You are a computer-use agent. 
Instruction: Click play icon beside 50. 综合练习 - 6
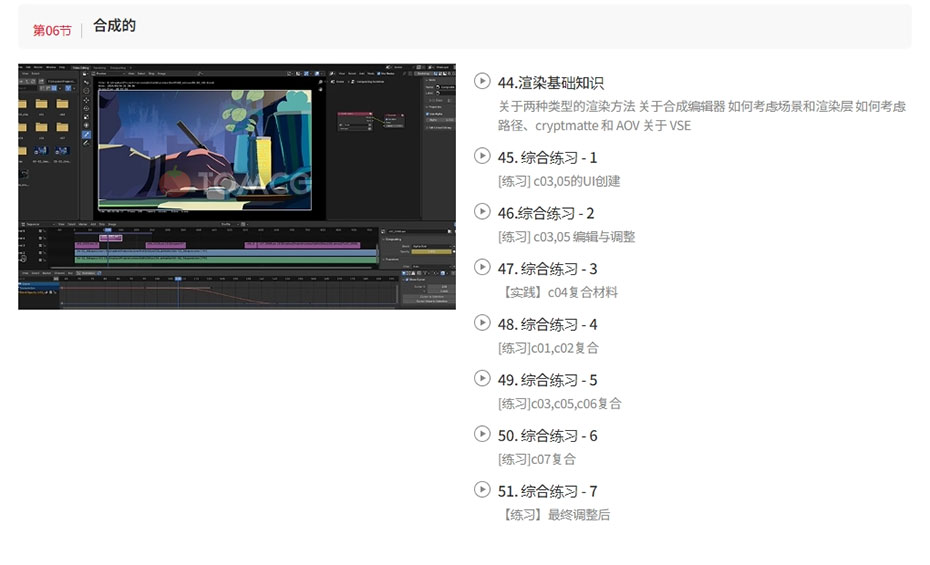click(x=482, y=434)
